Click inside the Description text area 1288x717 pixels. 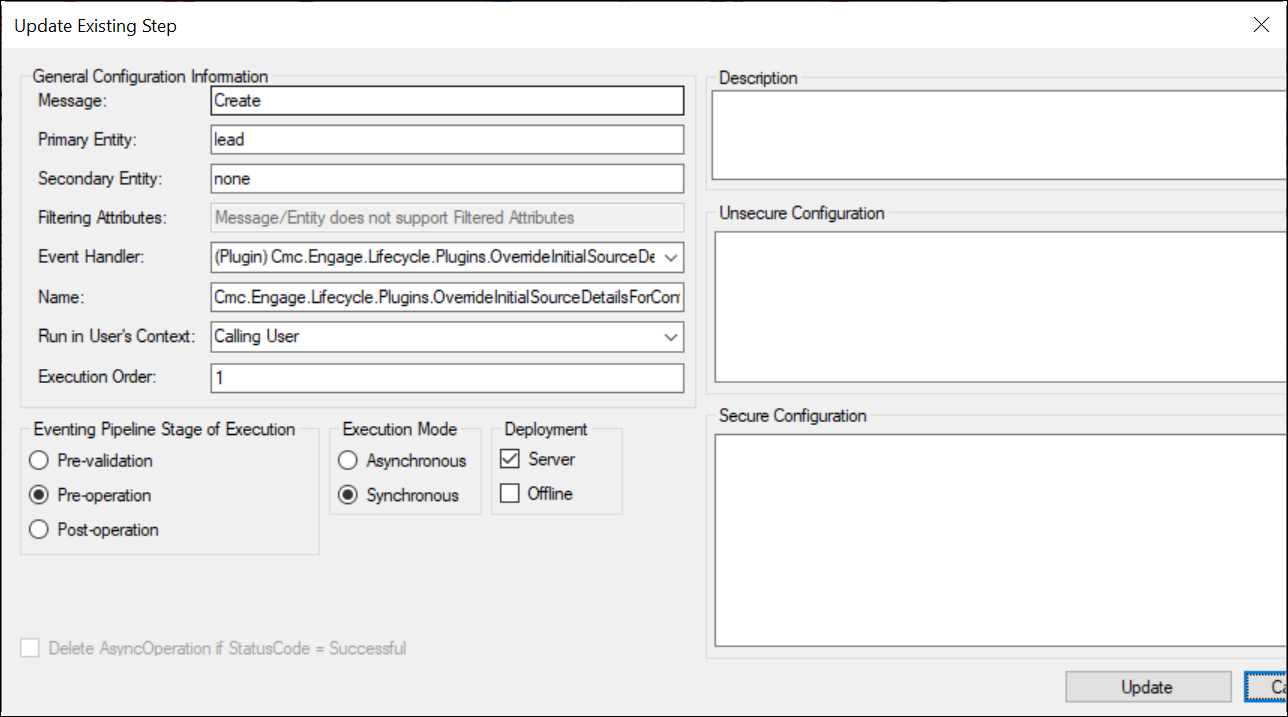[998, 134]
